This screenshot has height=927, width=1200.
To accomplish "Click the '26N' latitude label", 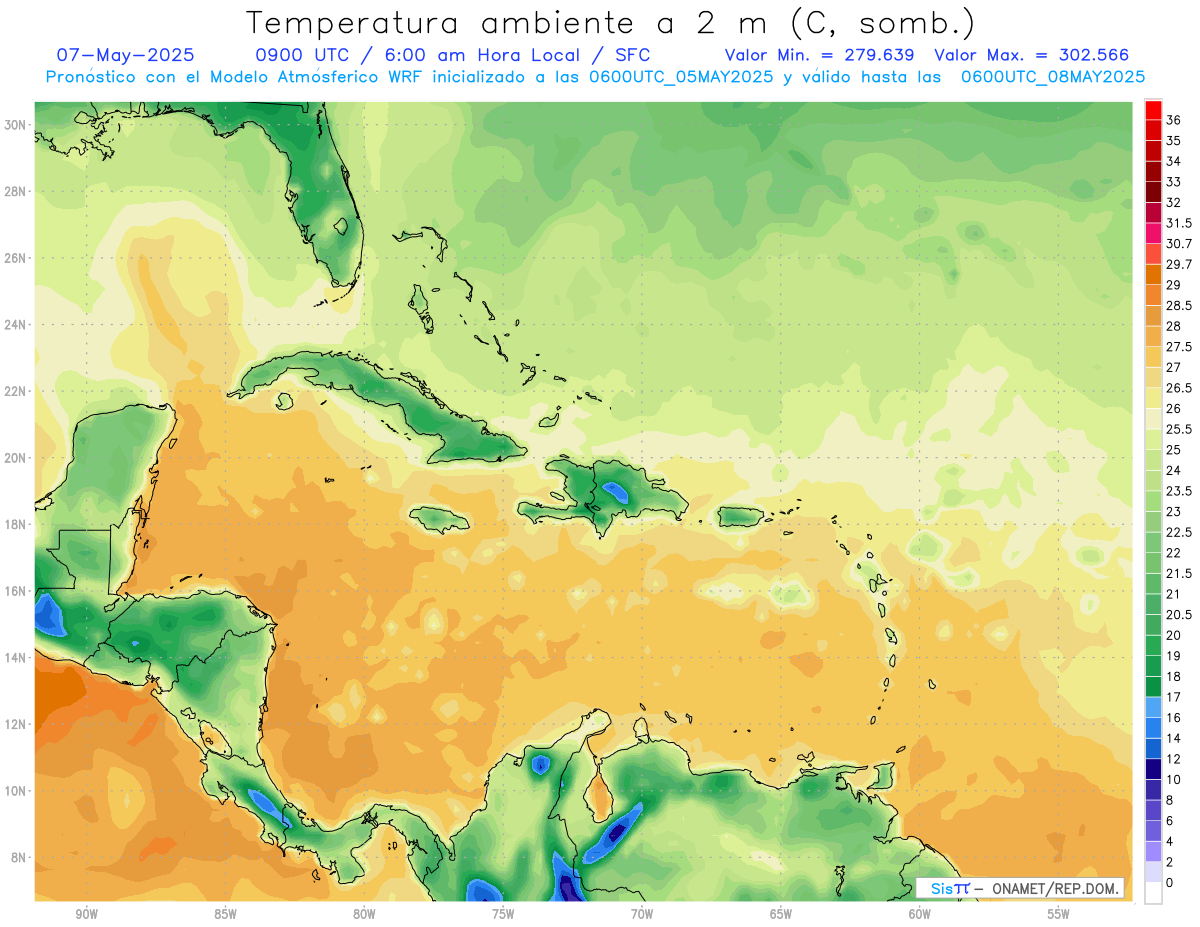I will (x=15, y=258).
